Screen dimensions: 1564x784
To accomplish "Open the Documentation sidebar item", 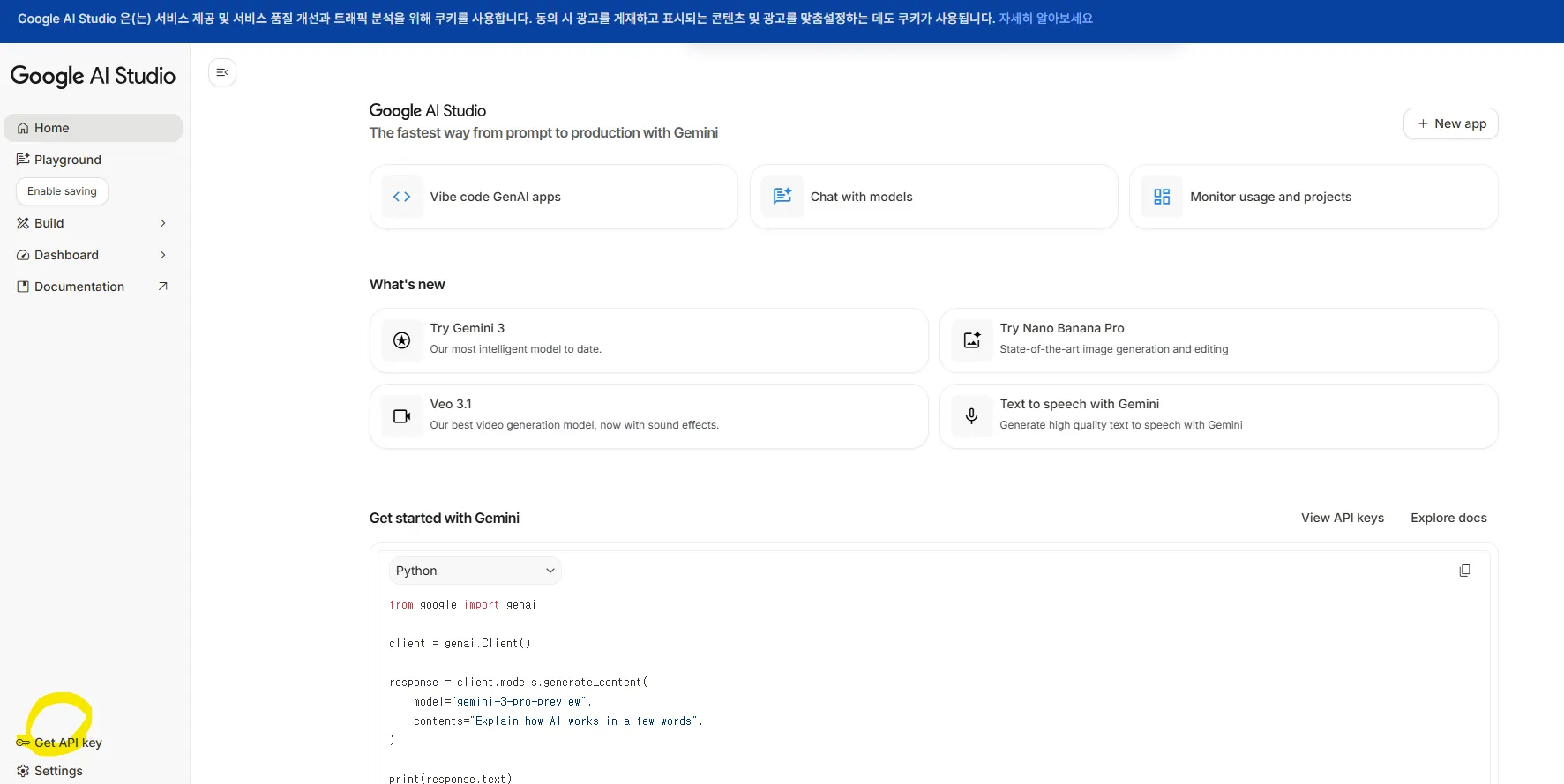I will 93,287.
